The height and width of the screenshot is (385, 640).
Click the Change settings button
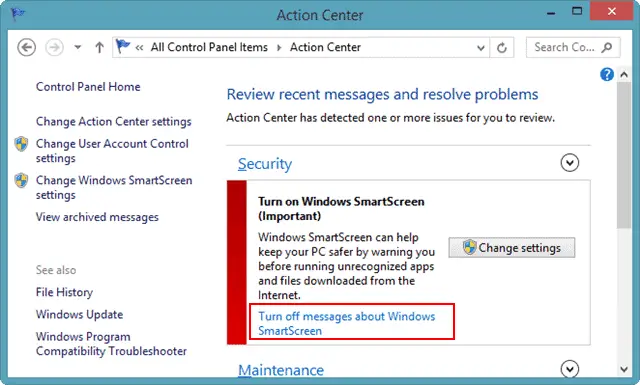511,247
